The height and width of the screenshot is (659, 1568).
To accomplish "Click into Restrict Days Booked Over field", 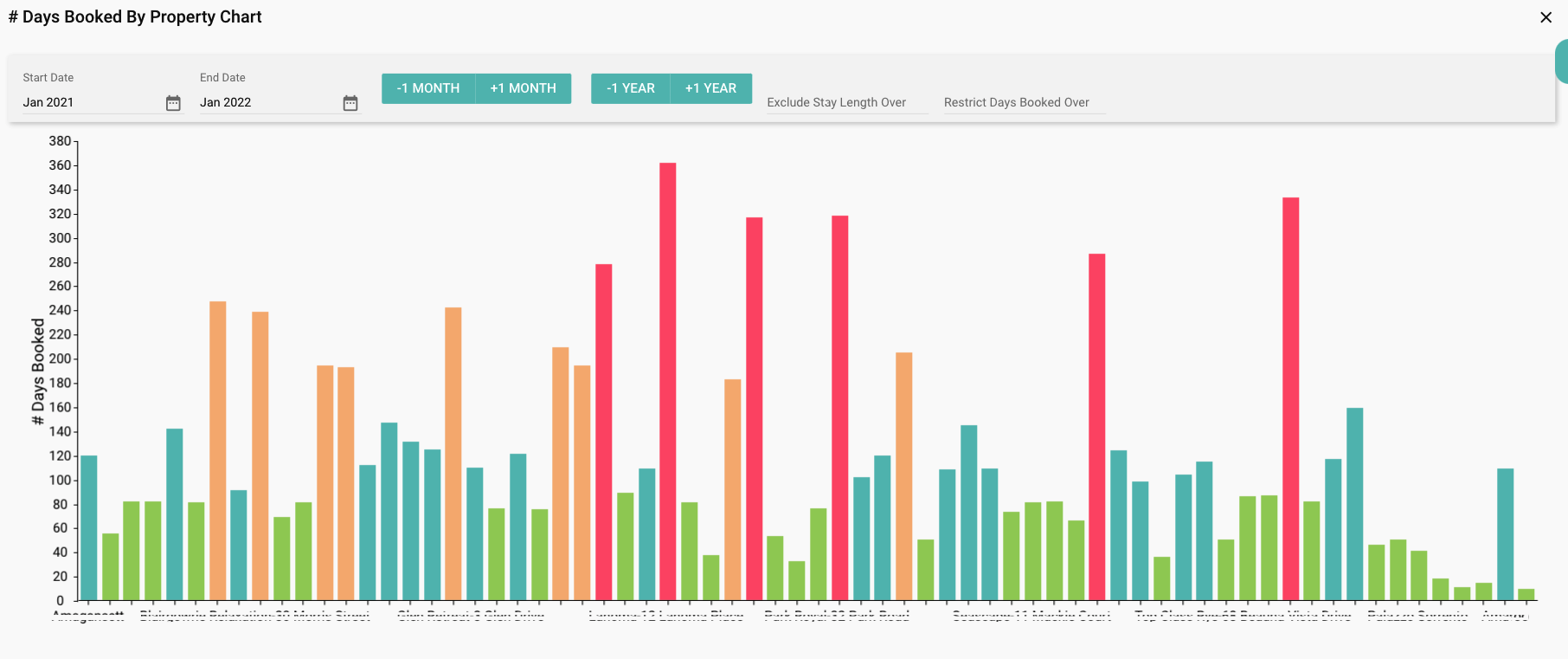I will coord(1024,102).
